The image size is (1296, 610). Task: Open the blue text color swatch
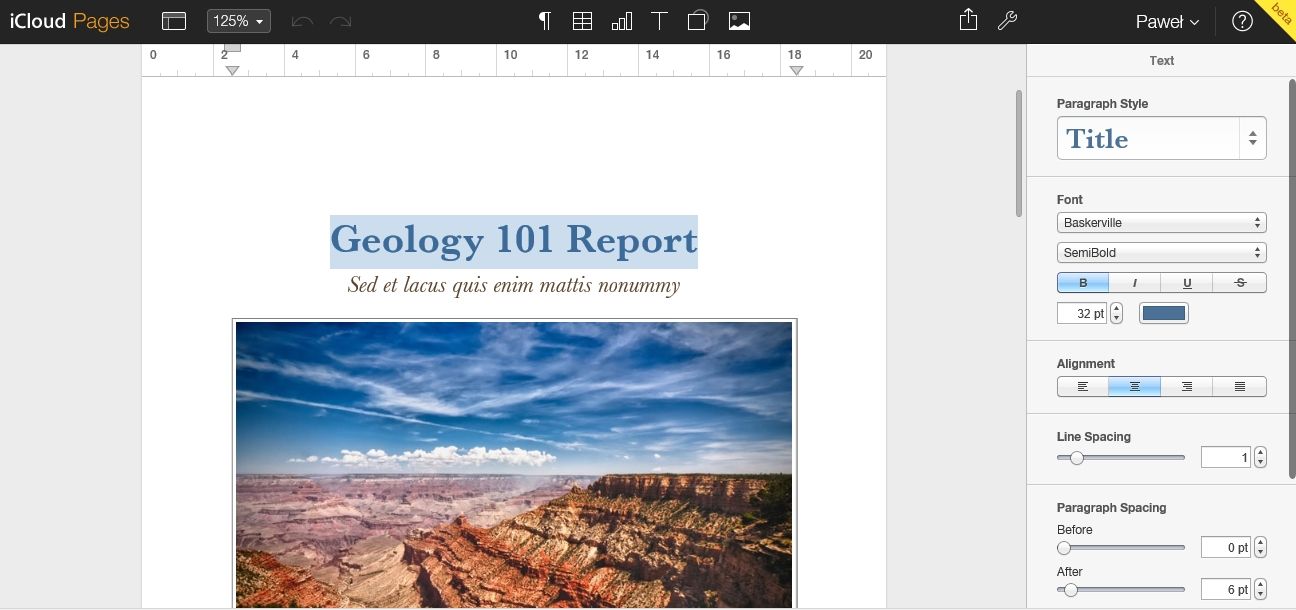point(1164,314)
